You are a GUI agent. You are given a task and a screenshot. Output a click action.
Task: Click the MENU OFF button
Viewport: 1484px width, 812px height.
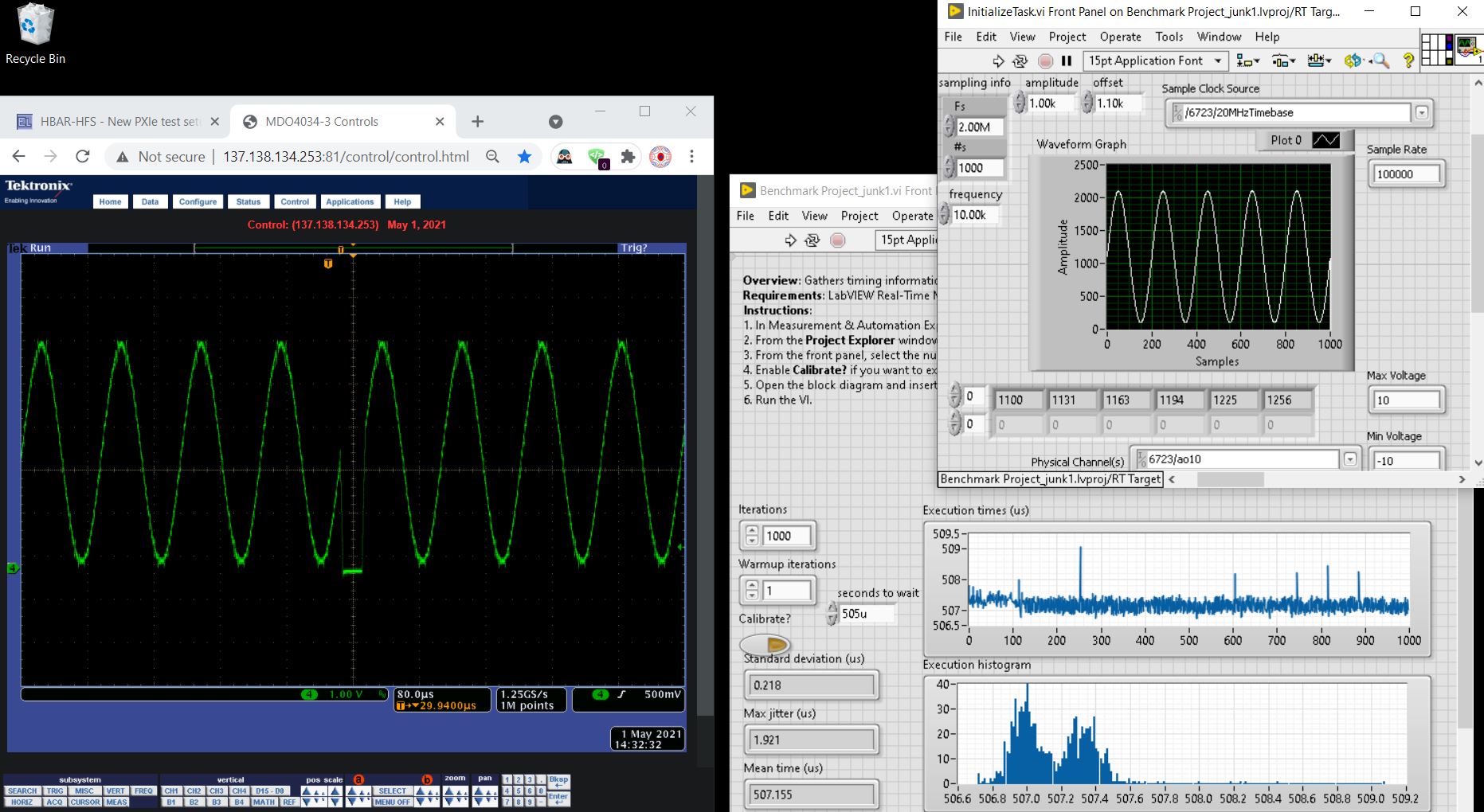[392, 802]
